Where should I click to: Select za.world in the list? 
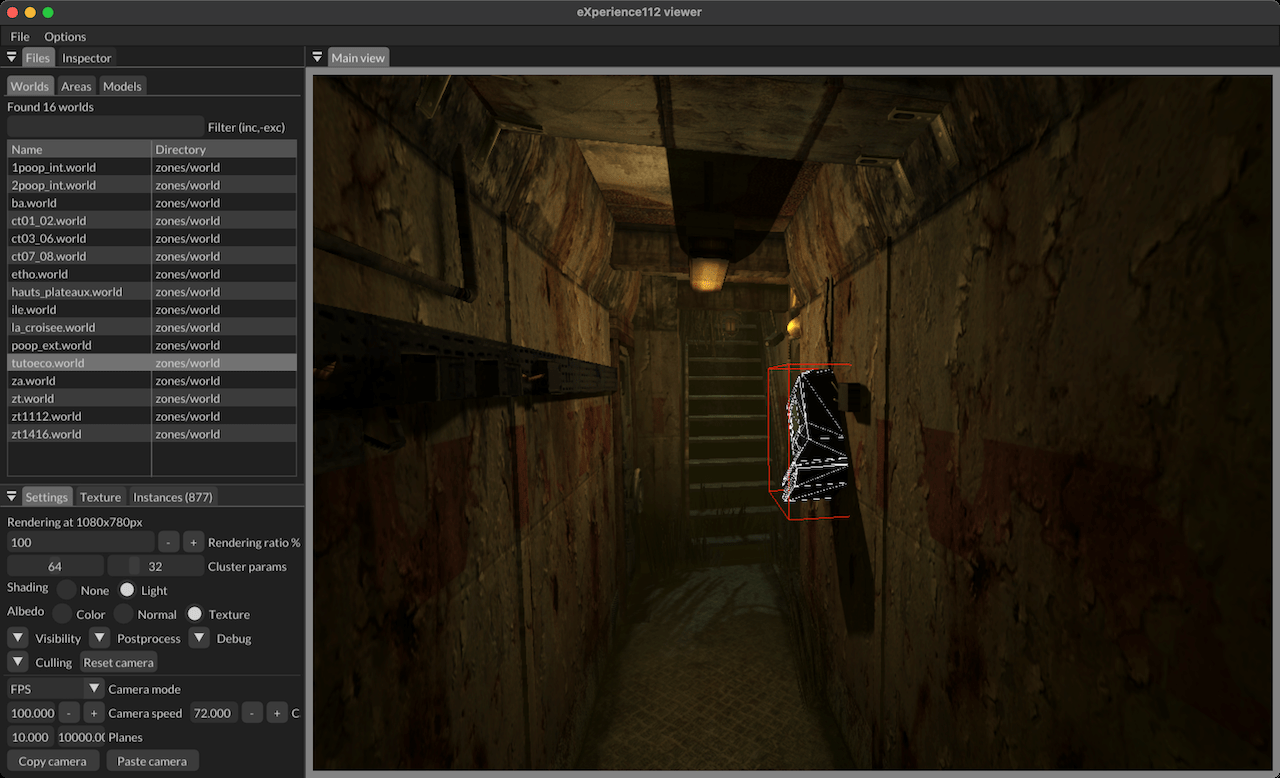point(152,381)
